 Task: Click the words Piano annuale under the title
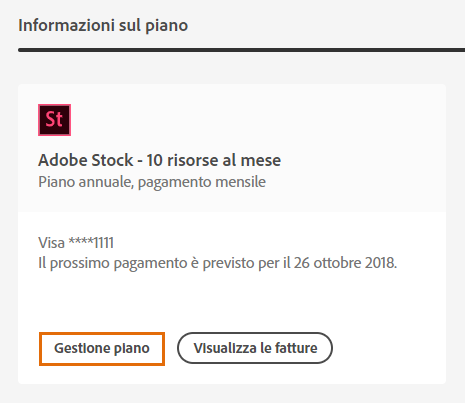tap(85, 182)
